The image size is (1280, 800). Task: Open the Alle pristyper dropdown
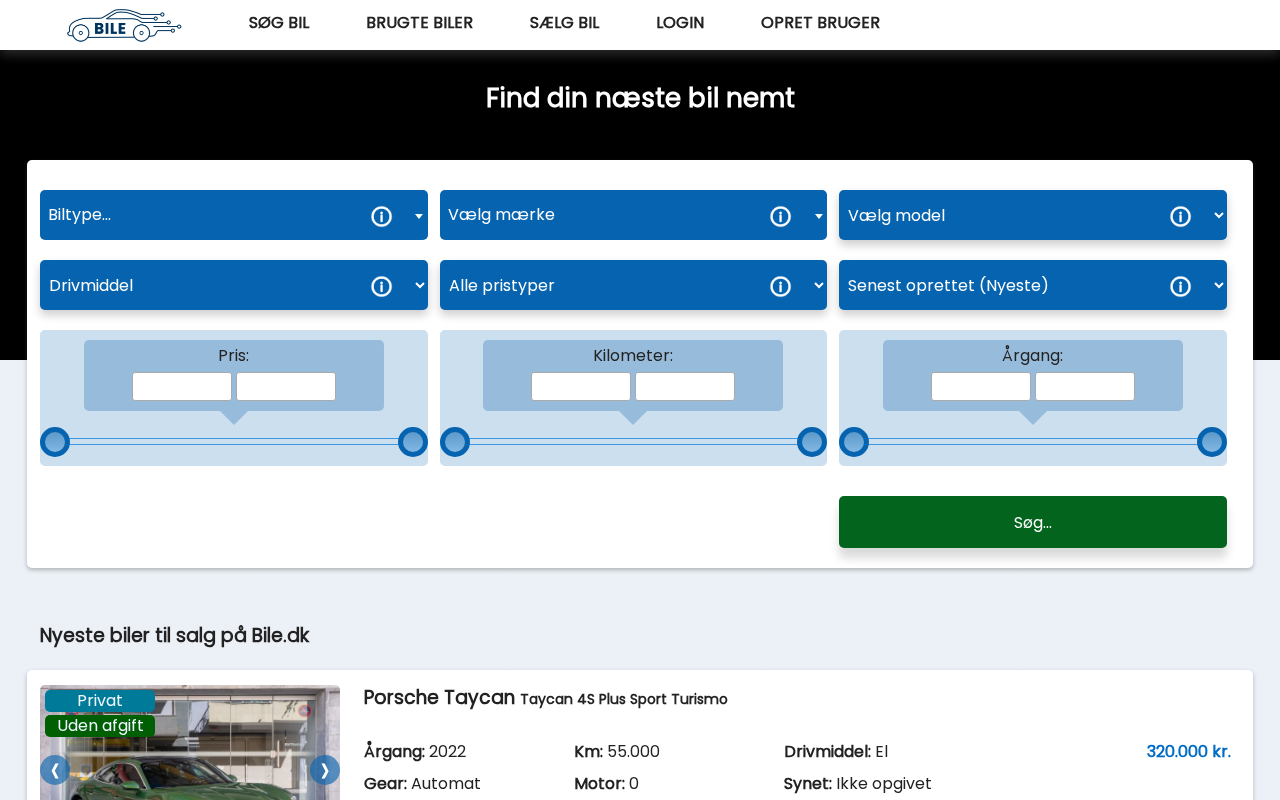[633, 285]
